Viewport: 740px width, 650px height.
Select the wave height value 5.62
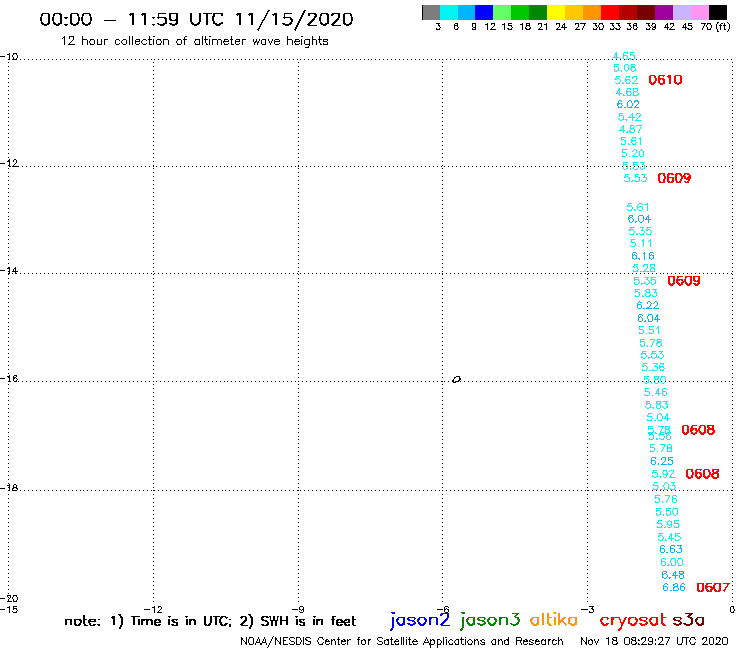point(626,80)
